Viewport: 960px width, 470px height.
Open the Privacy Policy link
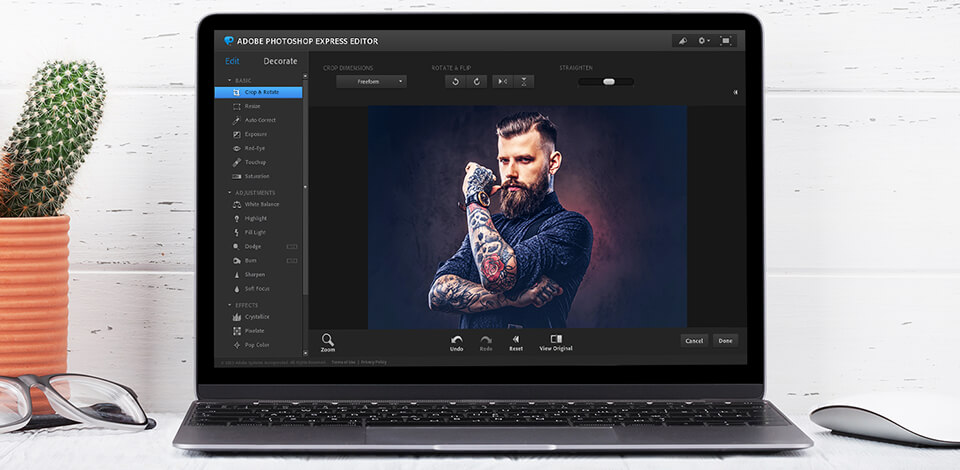coord(373,362)
